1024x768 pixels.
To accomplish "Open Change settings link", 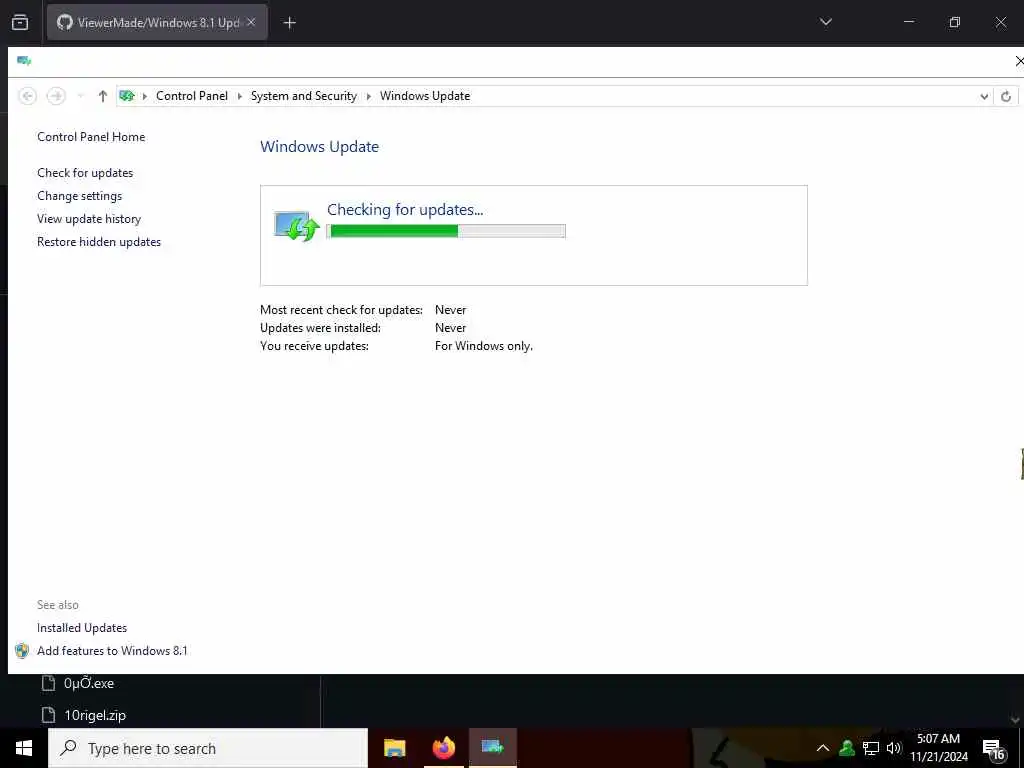I will coord(79,196).
